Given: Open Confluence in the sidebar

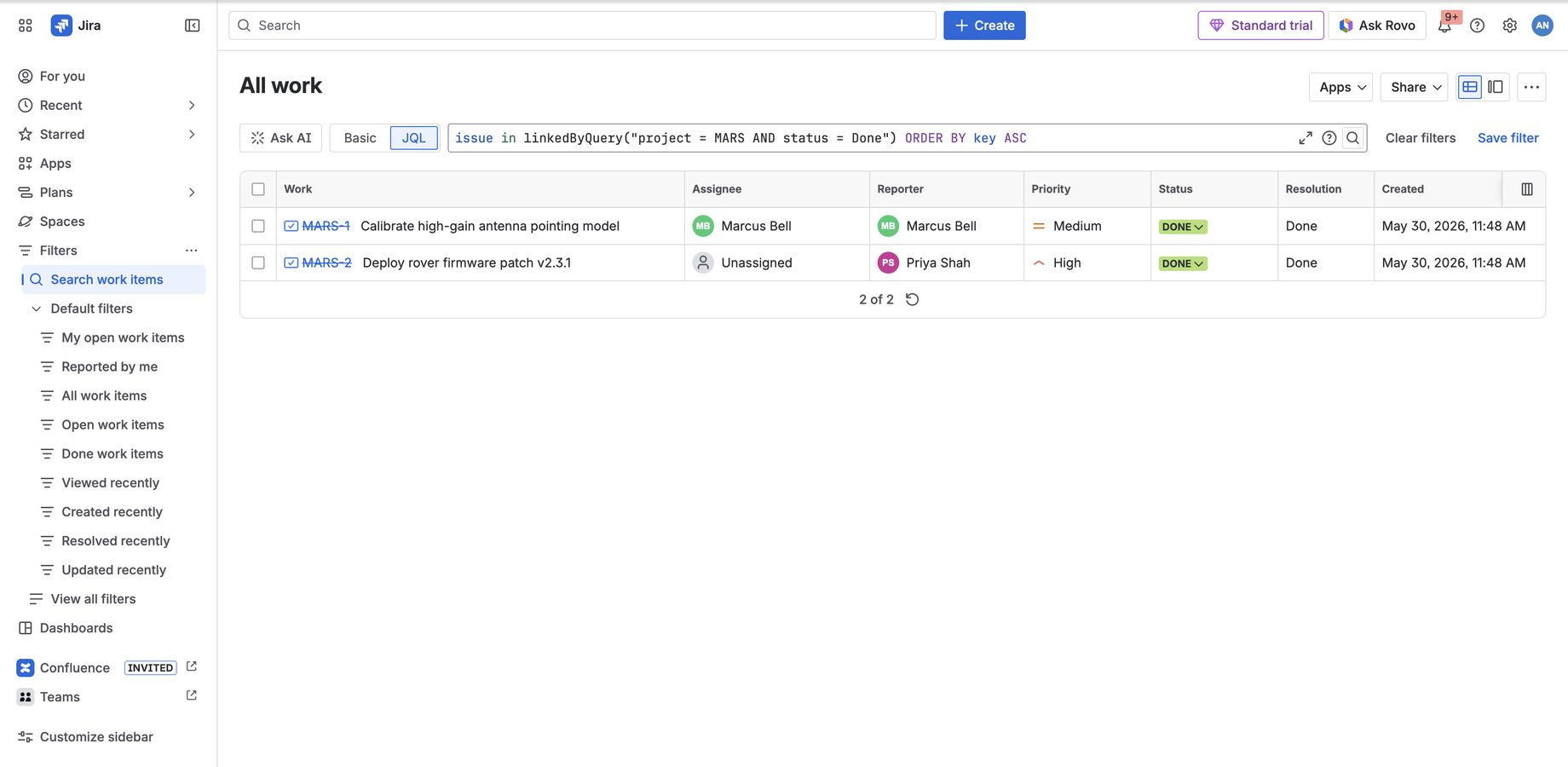Looking at the screenshot, I should [75, 667].
